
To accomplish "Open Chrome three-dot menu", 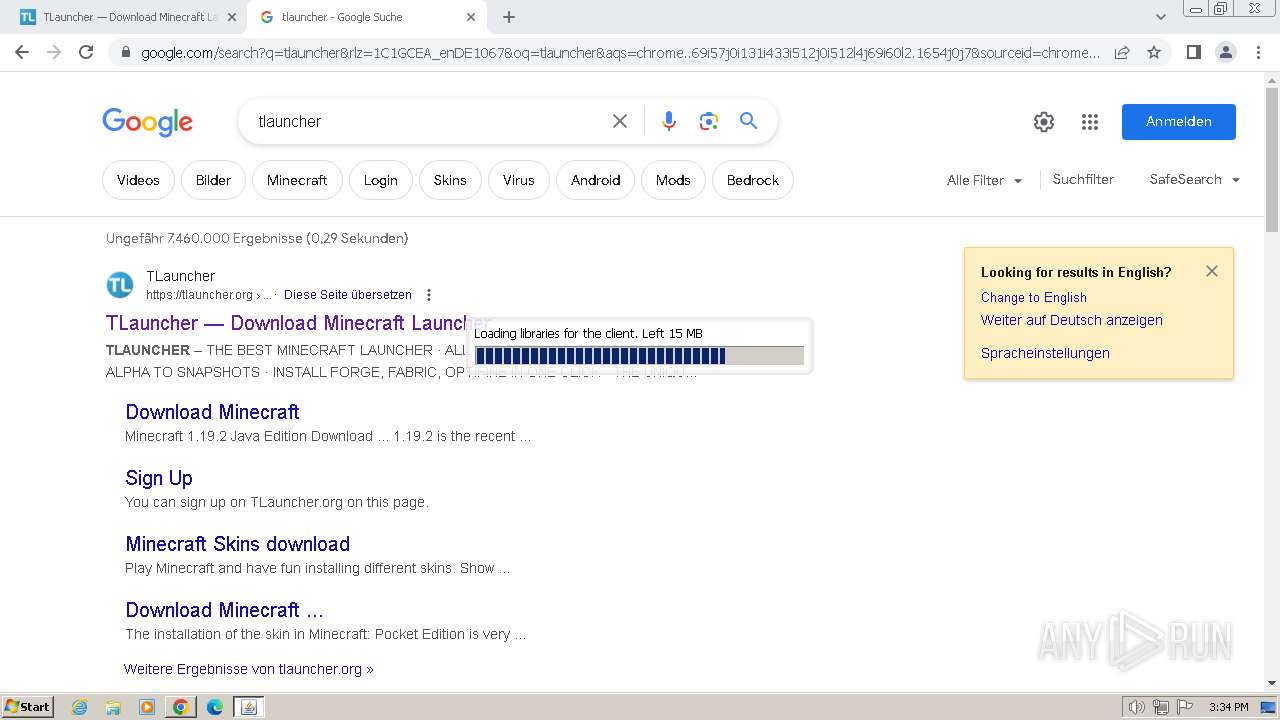I will coord(1258,52).
